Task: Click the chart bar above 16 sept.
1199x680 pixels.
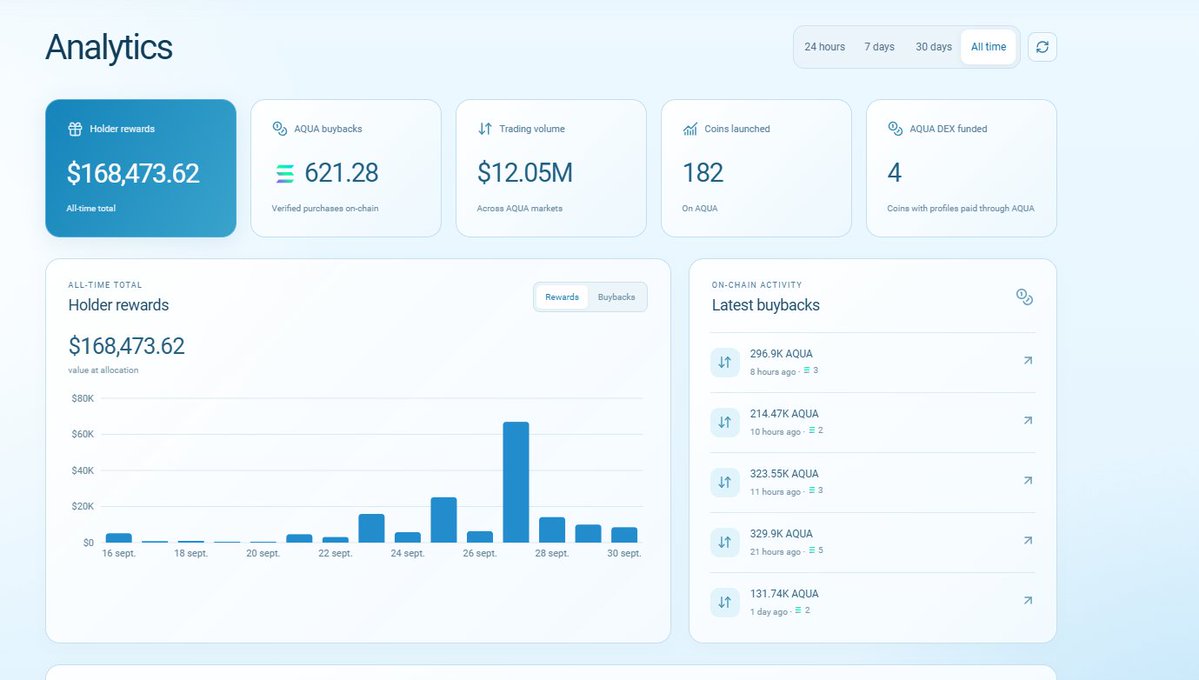Action: [119, 538]
